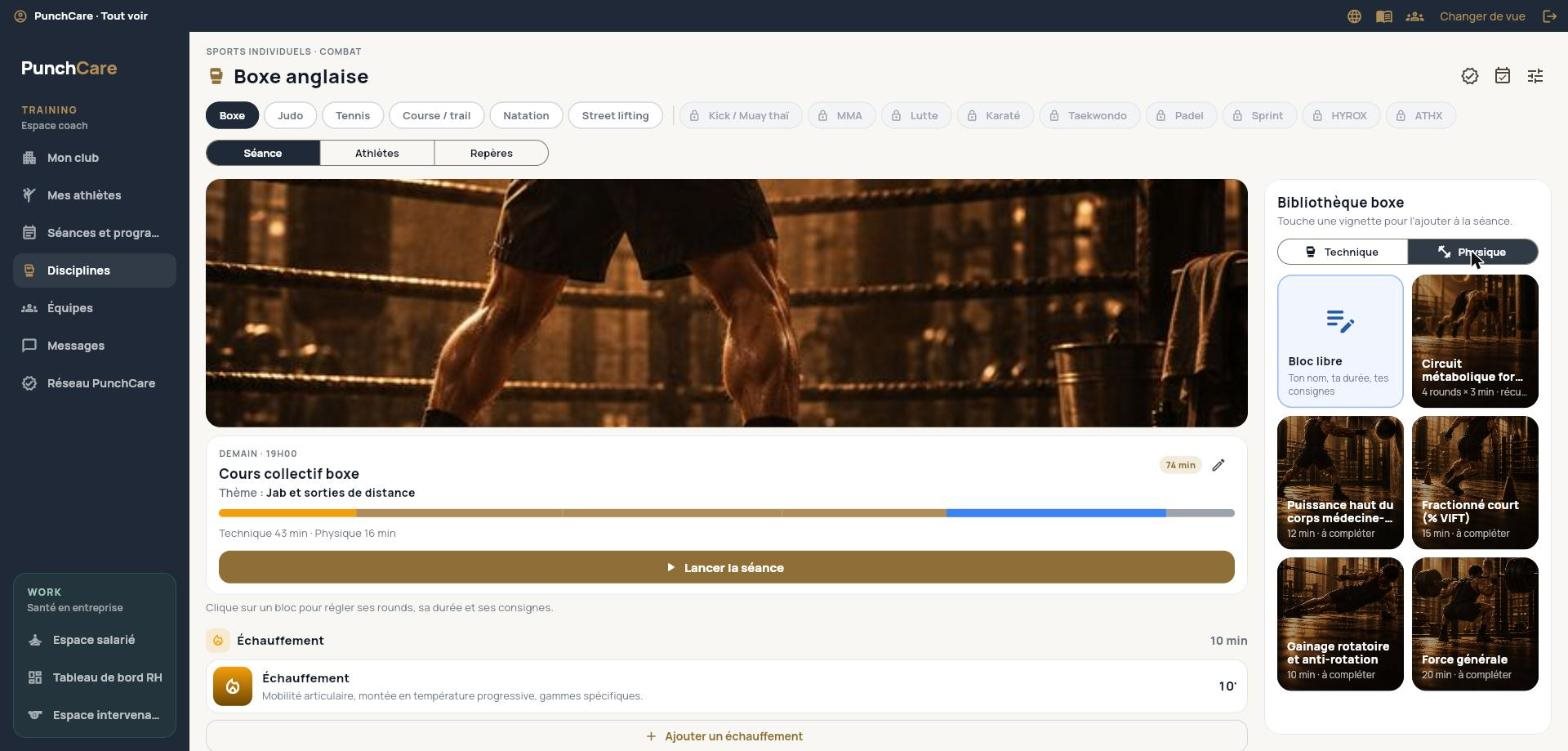Screen dimensions: 1568x751
Task: Select the Judo discipline chip
Action: click(x=290, y=116)
